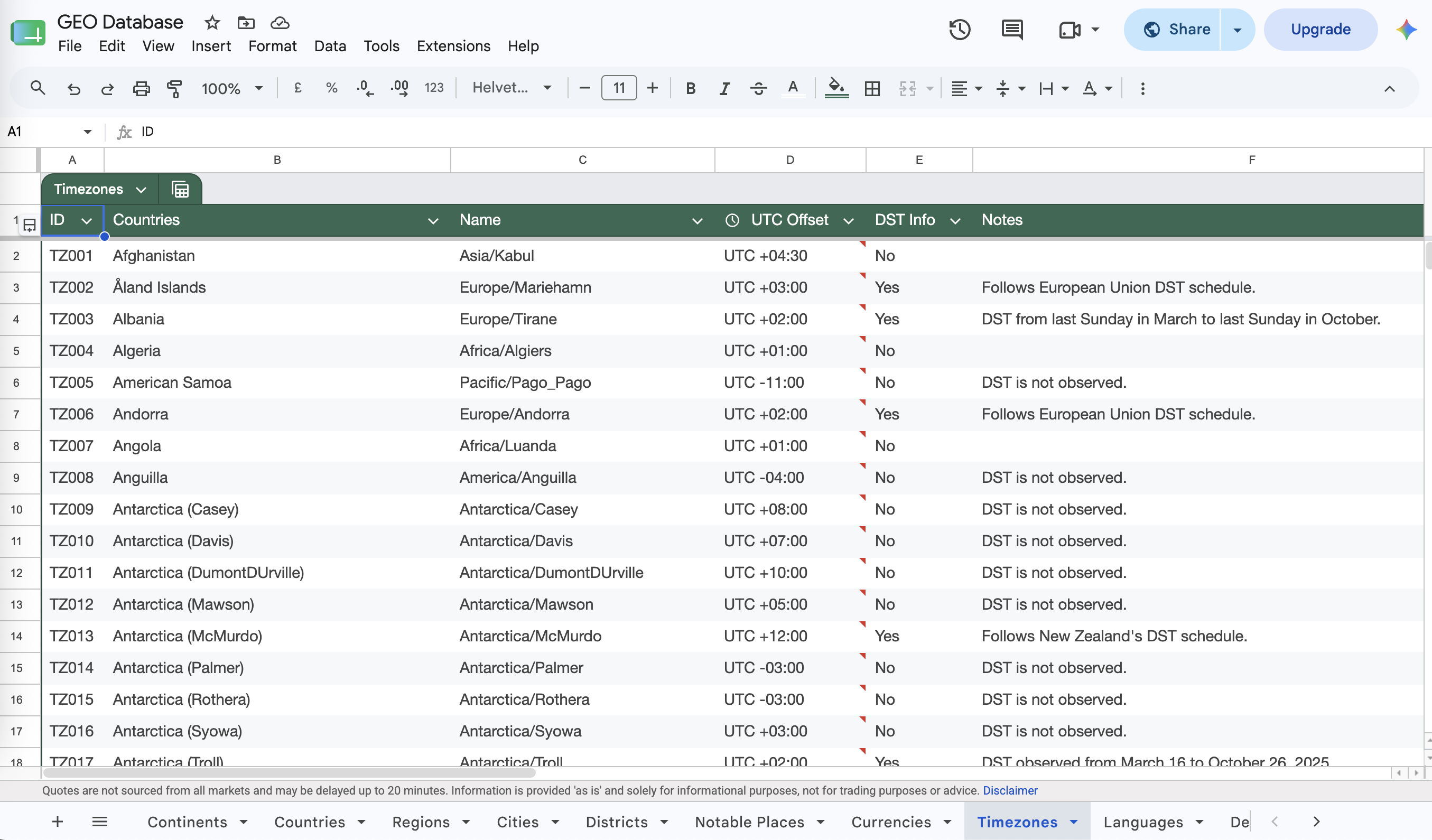Click the font size 11 field

coord(619,88)
